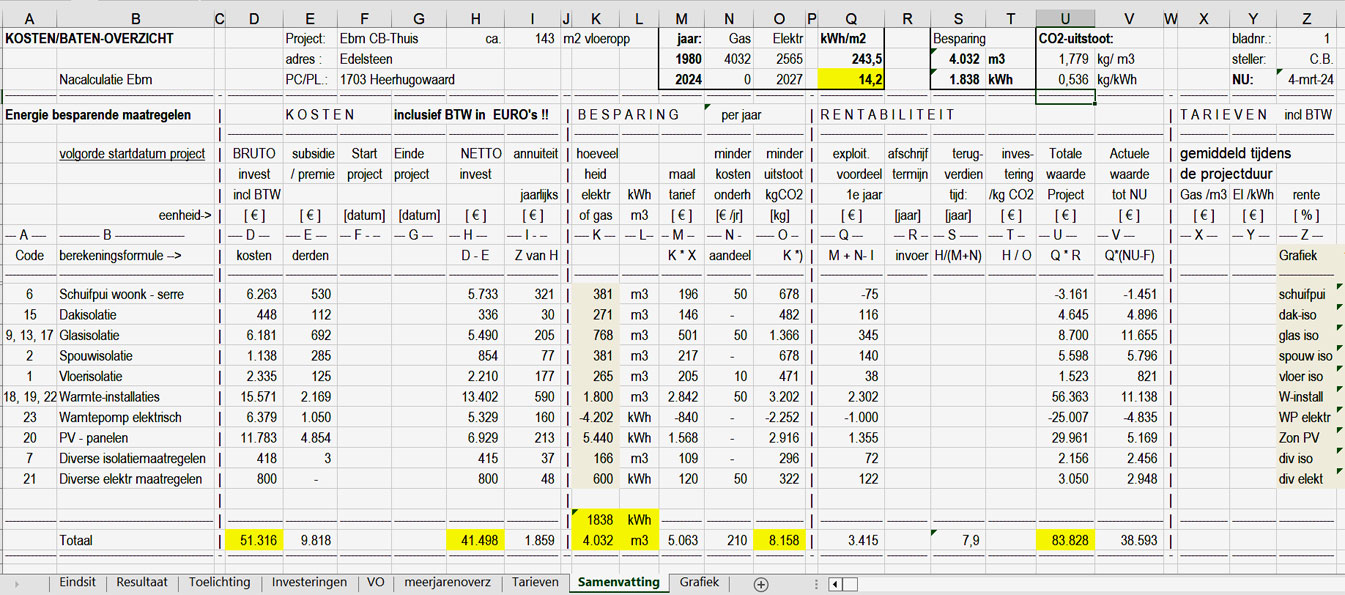Switch to the Resultaat sheet tab
This screenshot has height=595, width=1345.
pyautogui.click(x=141, y=582)
